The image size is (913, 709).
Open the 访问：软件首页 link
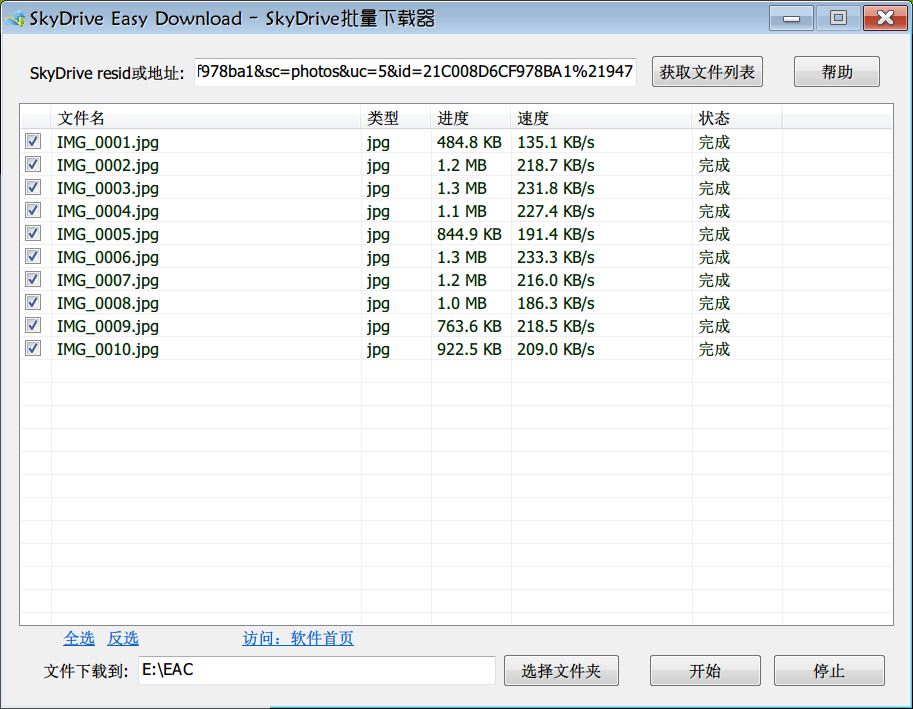[298, 638]
